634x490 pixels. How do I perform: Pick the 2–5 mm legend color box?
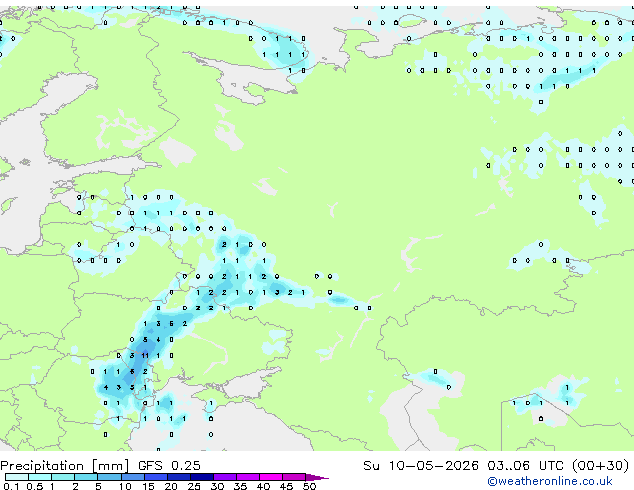pos(86,477)
